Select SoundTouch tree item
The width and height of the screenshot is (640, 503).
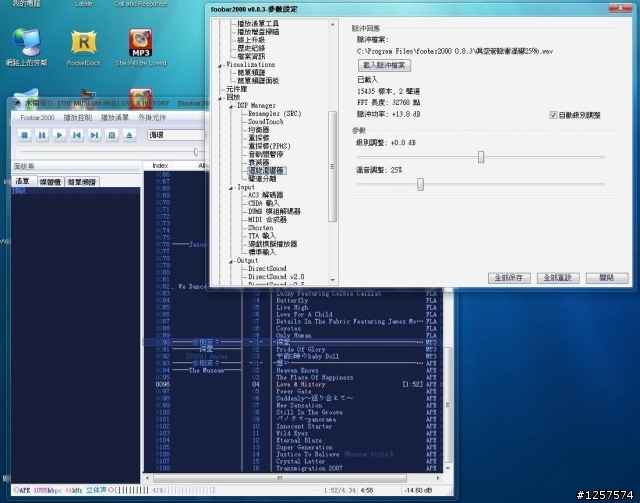click(x=266, y=122)
